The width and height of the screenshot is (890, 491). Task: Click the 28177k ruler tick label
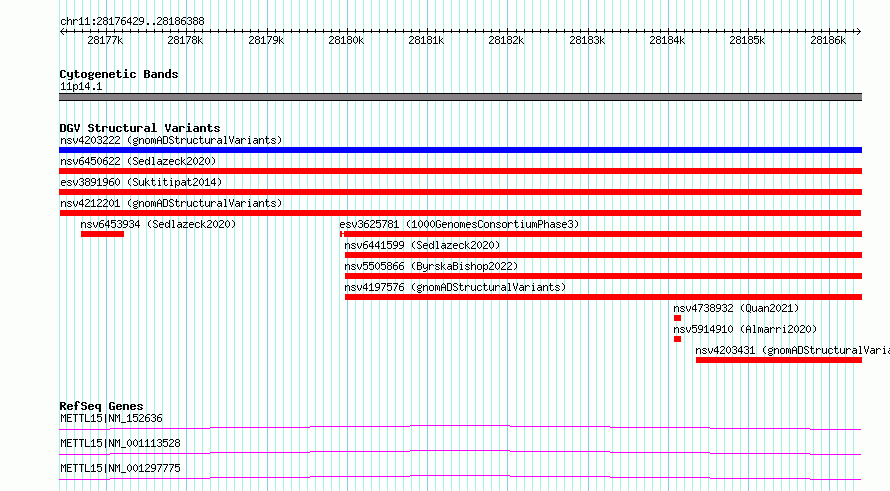tap(105, 41)
